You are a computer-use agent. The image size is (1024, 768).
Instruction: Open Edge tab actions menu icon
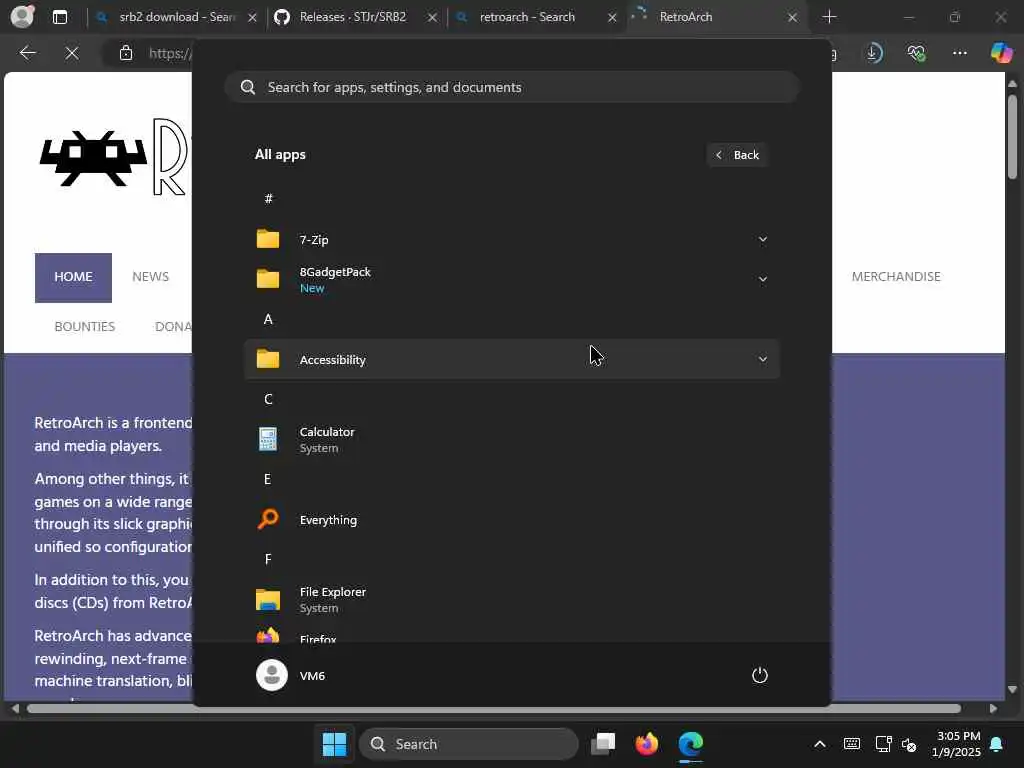click(x=59, y=17)
